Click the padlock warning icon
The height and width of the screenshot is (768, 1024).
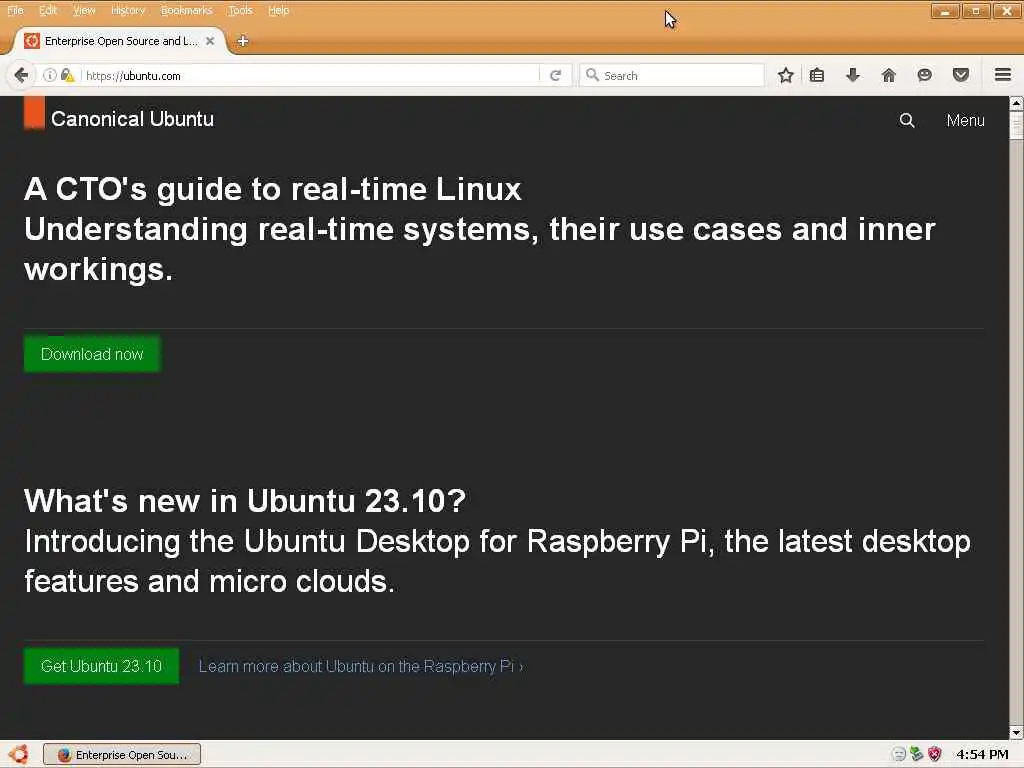coord(67,76)
